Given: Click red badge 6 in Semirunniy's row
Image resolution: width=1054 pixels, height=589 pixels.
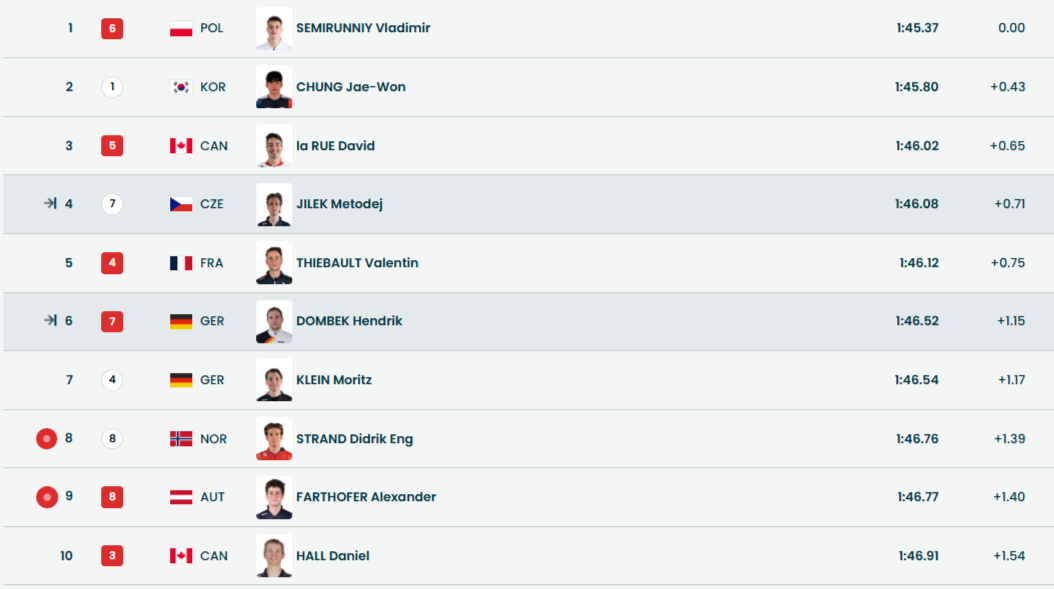Looking at the screenshot, I should 112,29.
